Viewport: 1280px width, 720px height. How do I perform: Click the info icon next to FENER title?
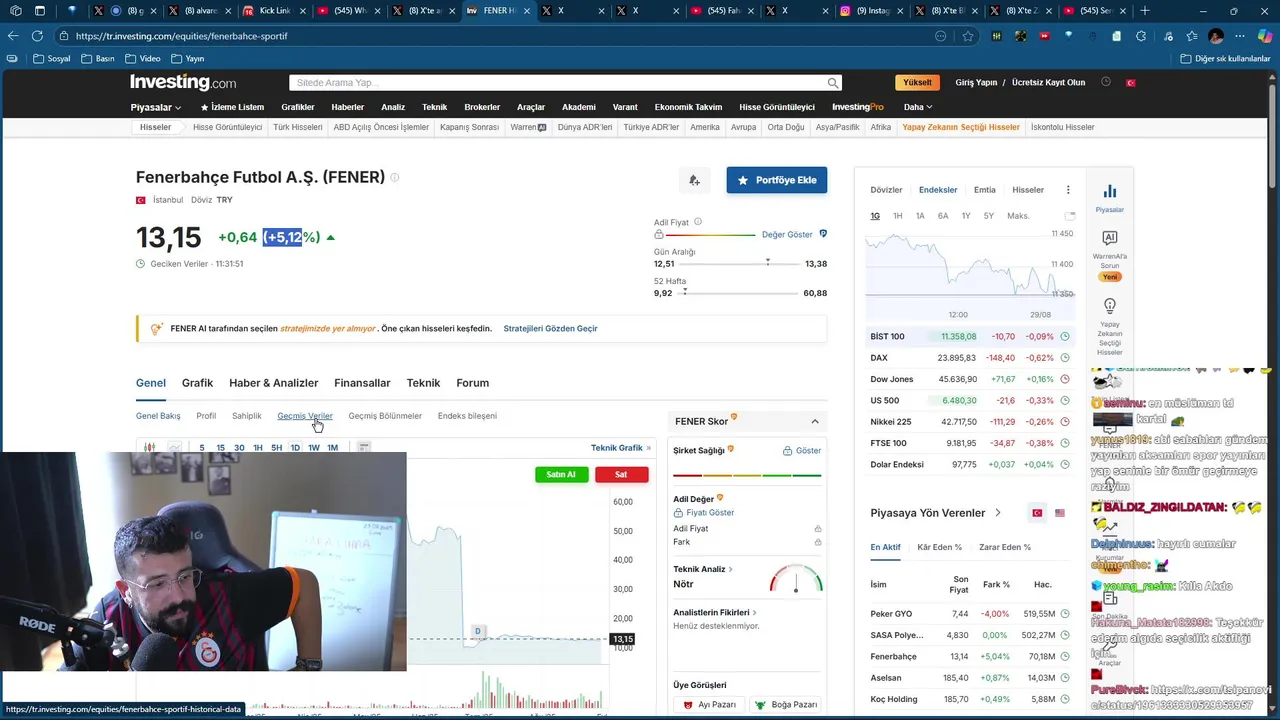pyautogui.click(x=394, y=177)
